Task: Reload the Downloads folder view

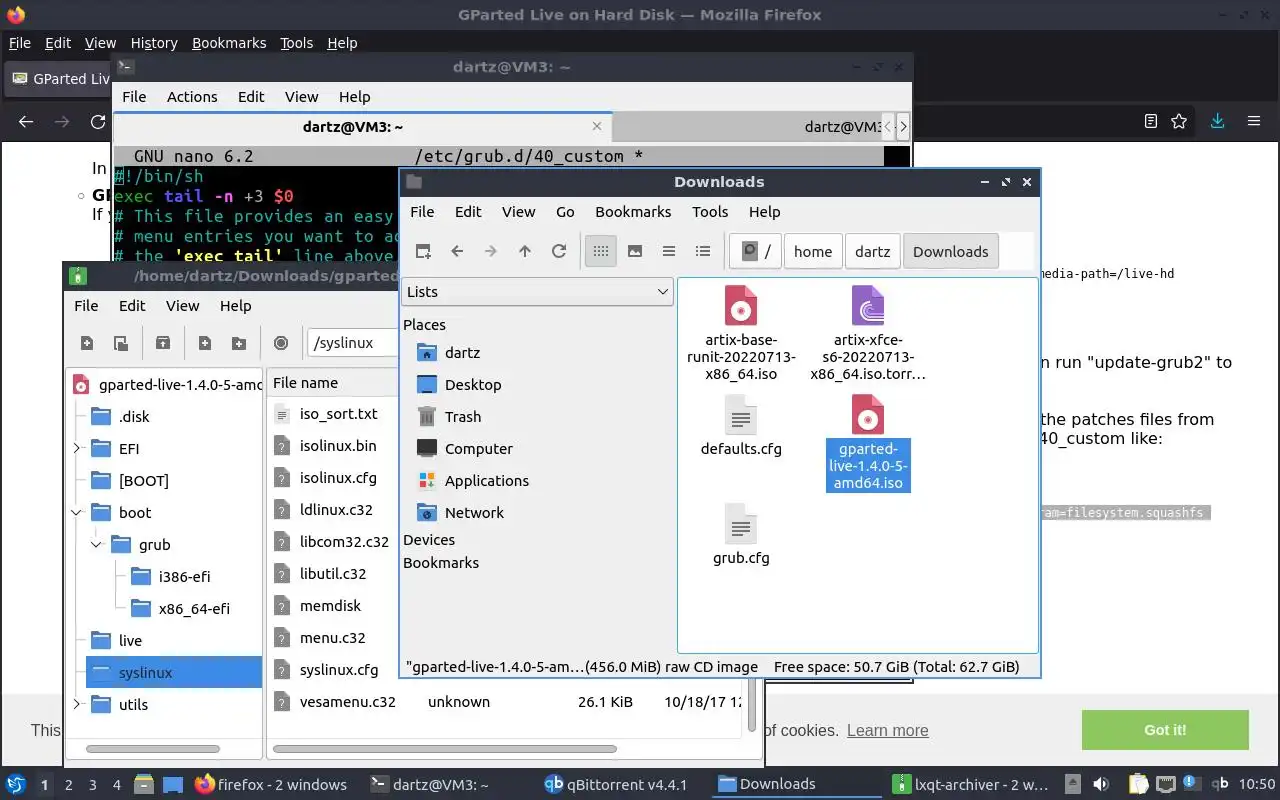Action: [x=559, y=251]
